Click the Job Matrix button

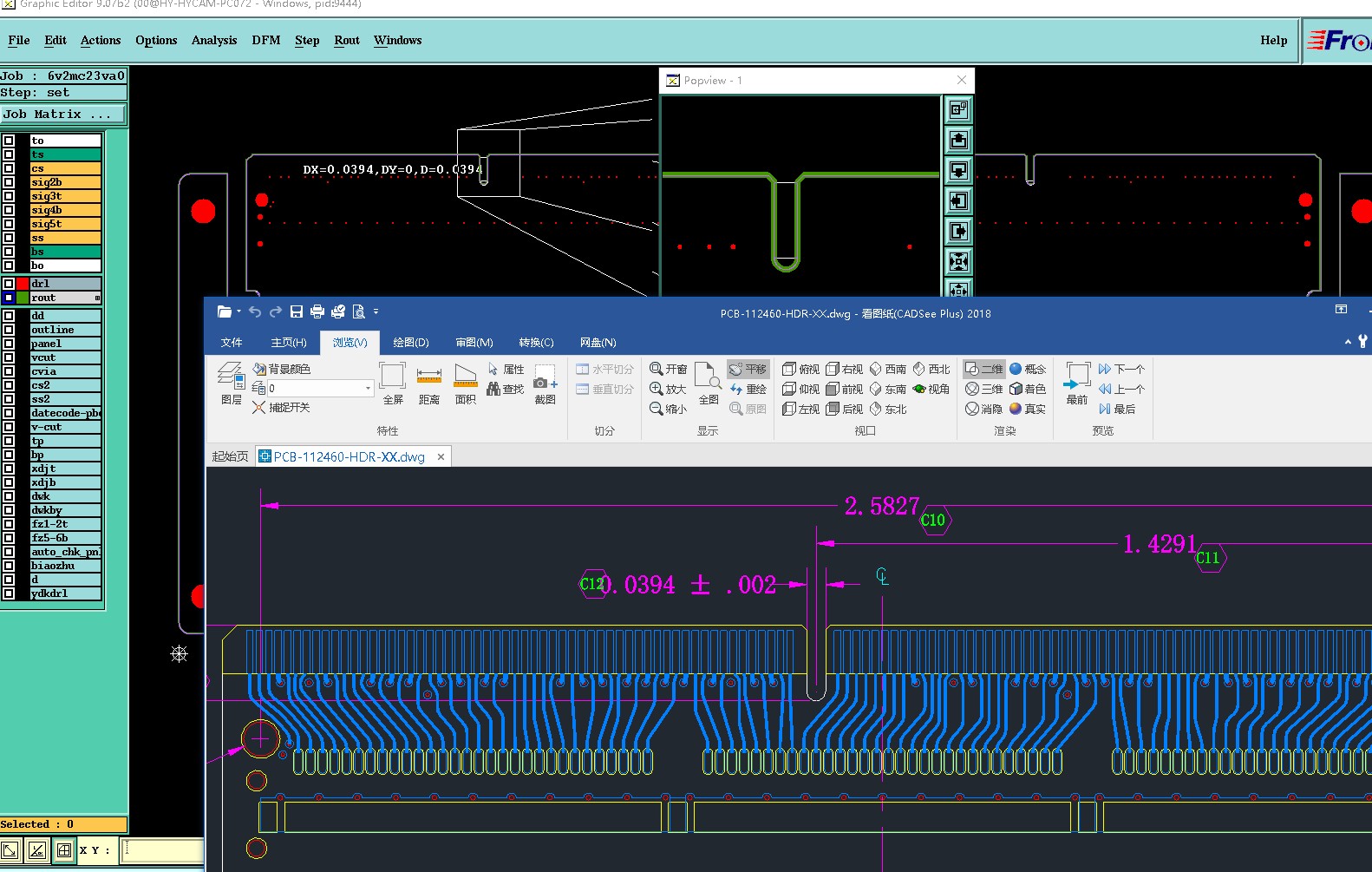click(62, 115)
